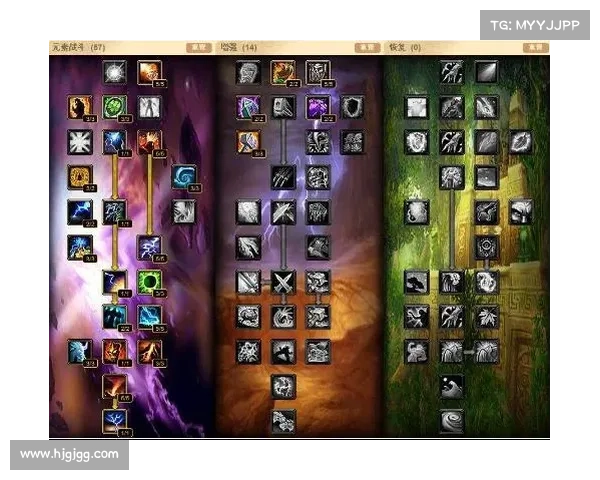600x480 pixels.
Task: Select the orange silhouette talent in Elemental's second row
Action: pos(80,107)
